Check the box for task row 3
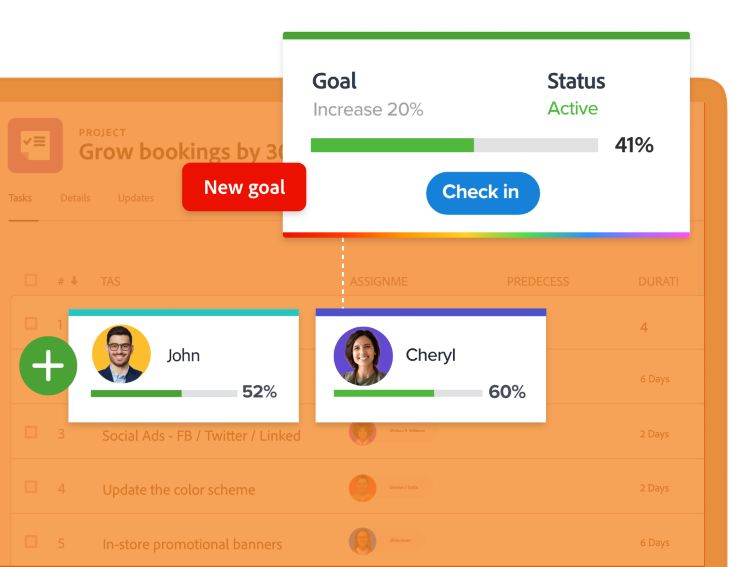Viewport: 756px width, 567px height. point(30,432)
